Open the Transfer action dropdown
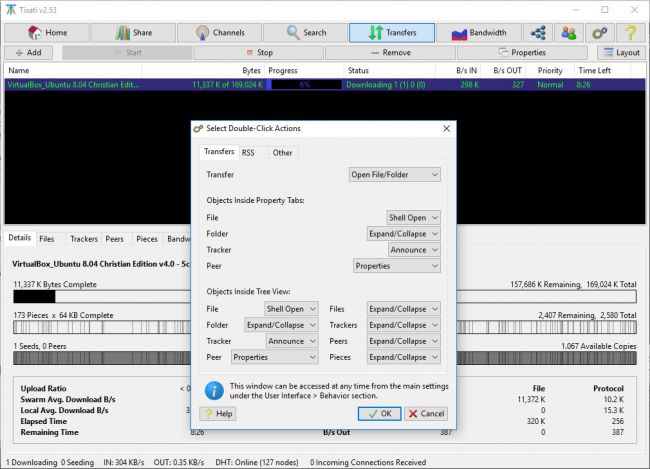Image resolution: width=650 pixels, height=469 pixels. click(394, 175)
